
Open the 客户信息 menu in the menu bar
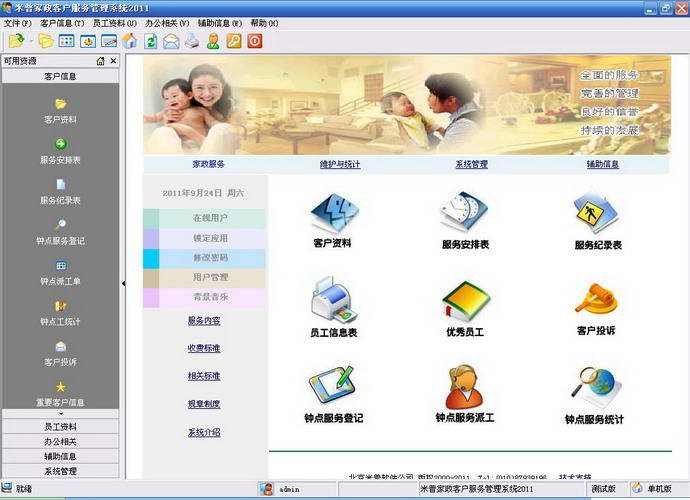[x=62, y=23]
